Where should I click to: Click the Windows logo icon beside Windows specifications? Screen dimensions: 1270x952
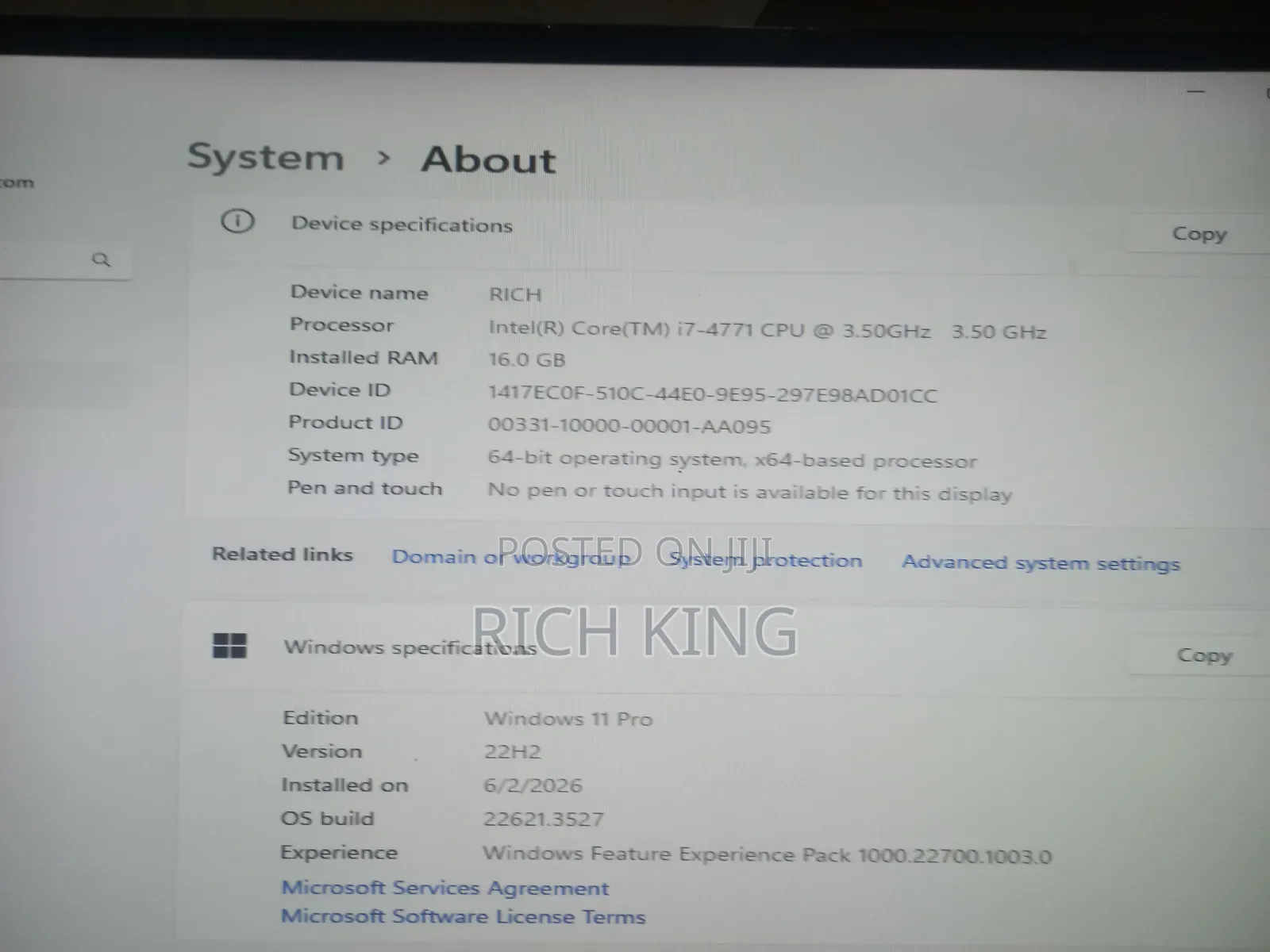tap(230, 646)
